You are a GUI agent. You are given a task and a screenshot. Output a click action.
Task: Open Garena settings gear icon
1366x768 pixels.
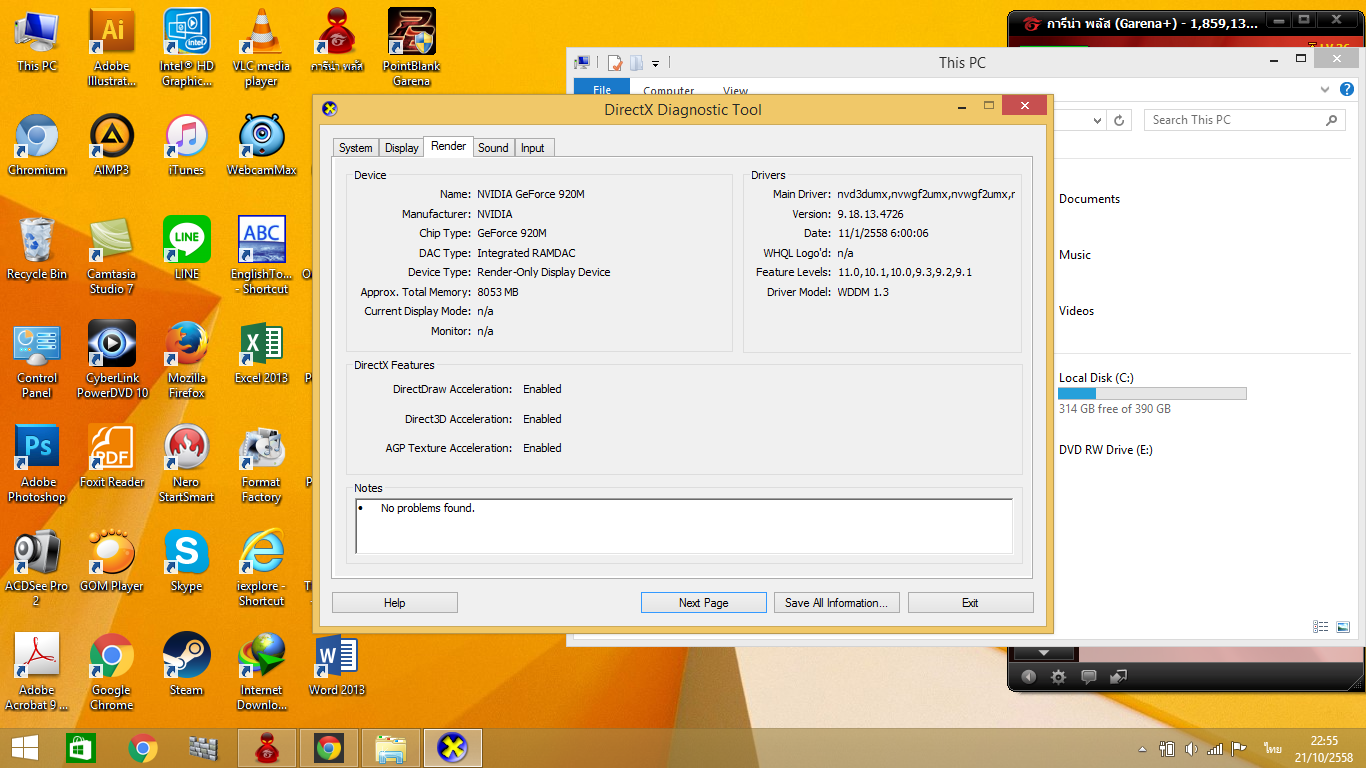[x=1058, y=677]
